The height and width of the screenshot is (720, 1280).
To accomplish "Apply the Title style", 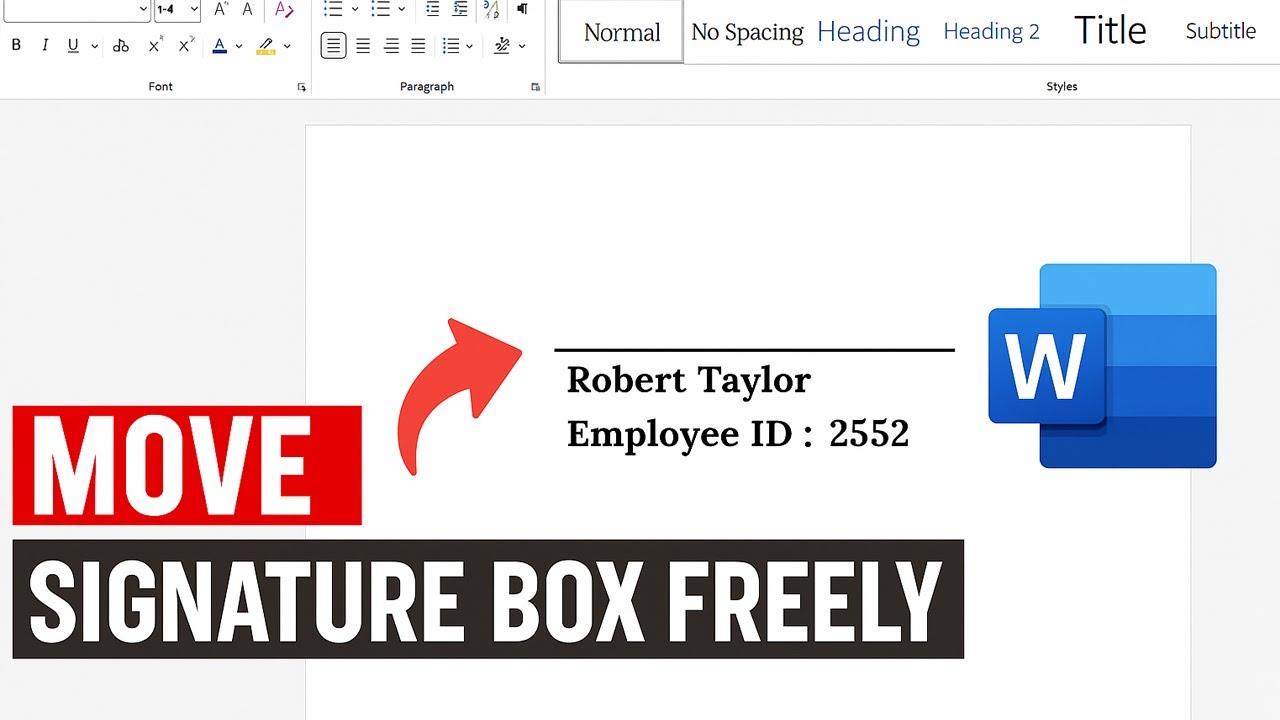I will (1110, 32).
